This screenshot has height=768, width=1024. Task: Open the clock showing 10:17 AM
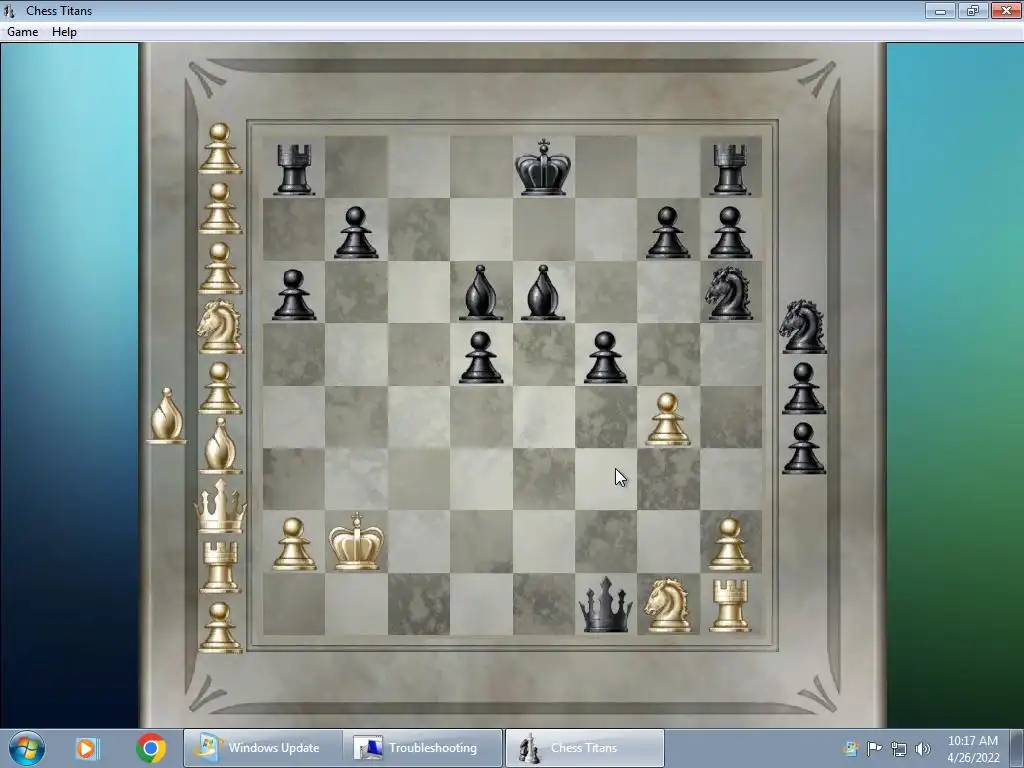point(972,748)
